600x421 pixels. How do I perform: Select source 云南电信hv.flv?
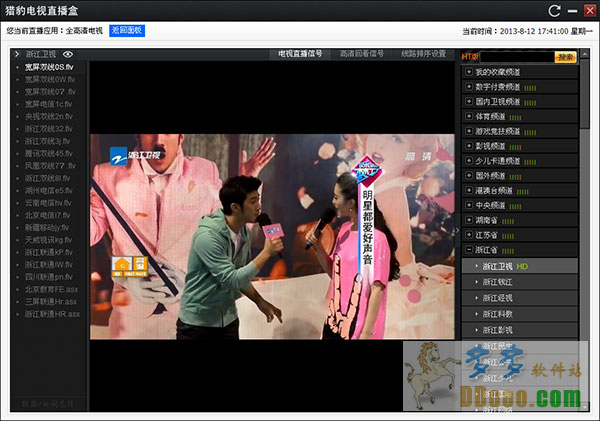coord(49,203)
